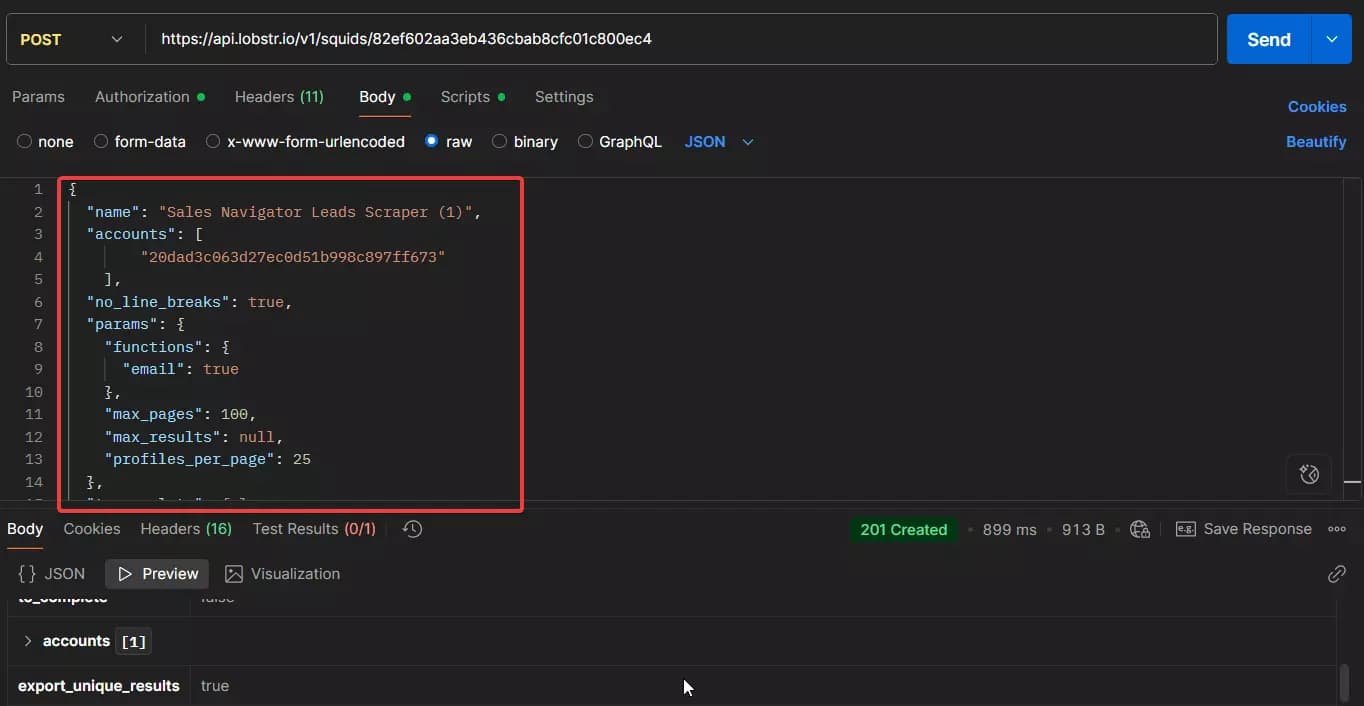Click the Send button
This screenshot has width=1364, height=706.
[1267, 39]
